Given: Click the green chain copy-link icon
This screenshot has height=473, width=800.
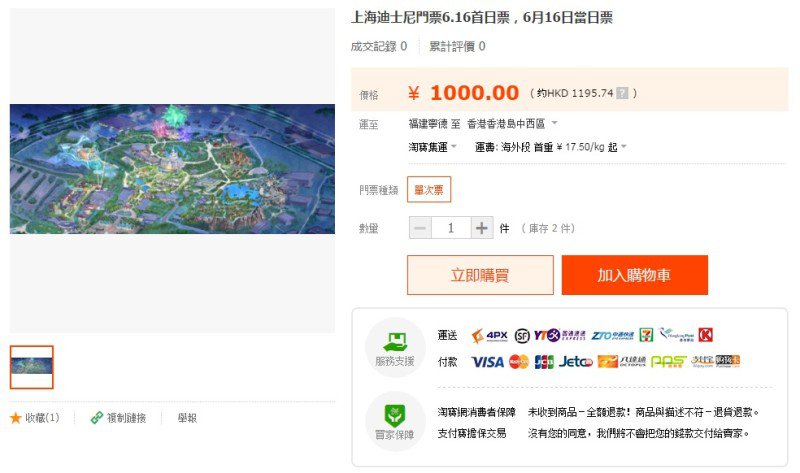Looking at the screenshot, I should [x=96, y=418].
